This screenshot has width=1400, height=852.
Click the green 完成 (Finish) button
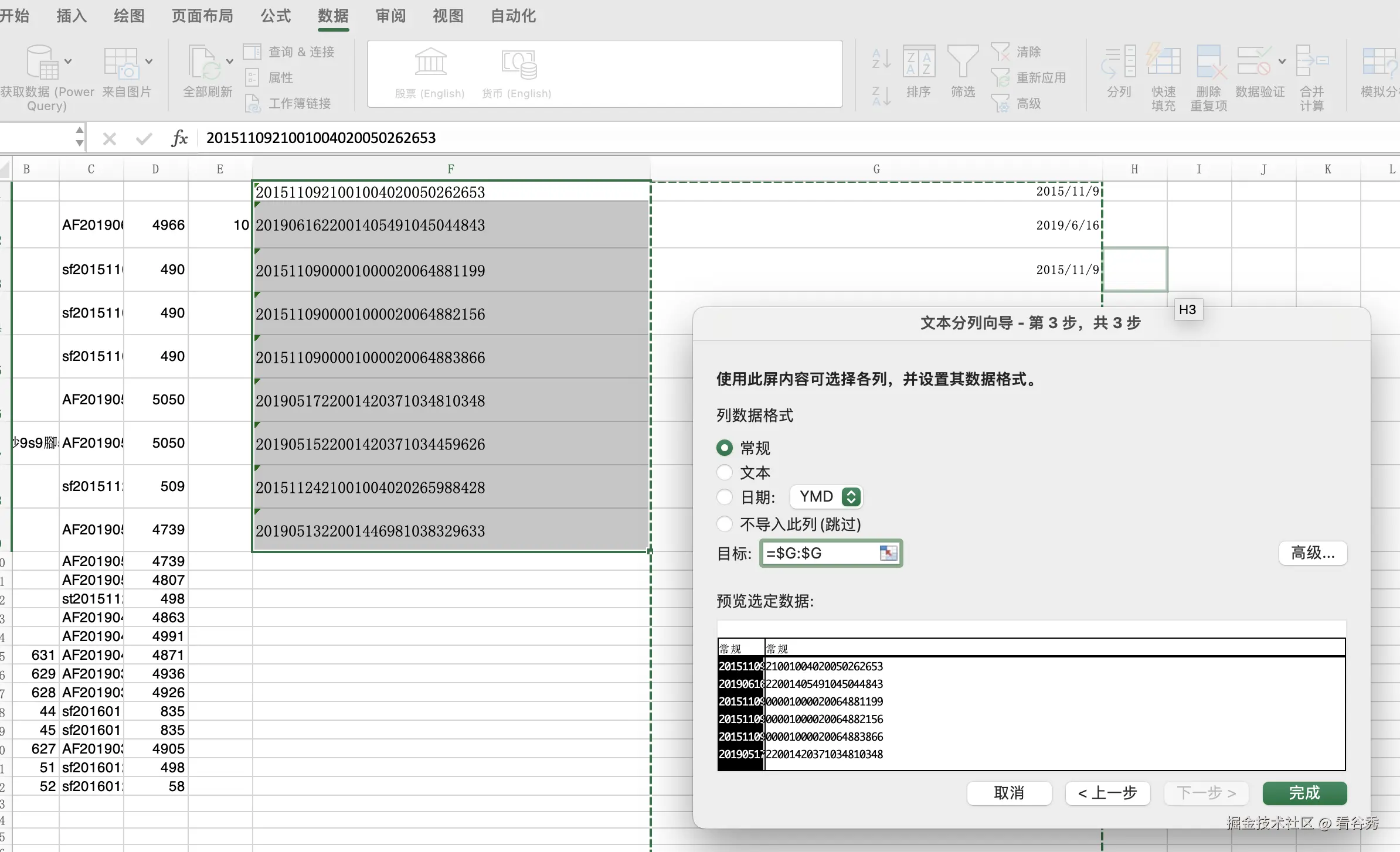point(1304,793)
